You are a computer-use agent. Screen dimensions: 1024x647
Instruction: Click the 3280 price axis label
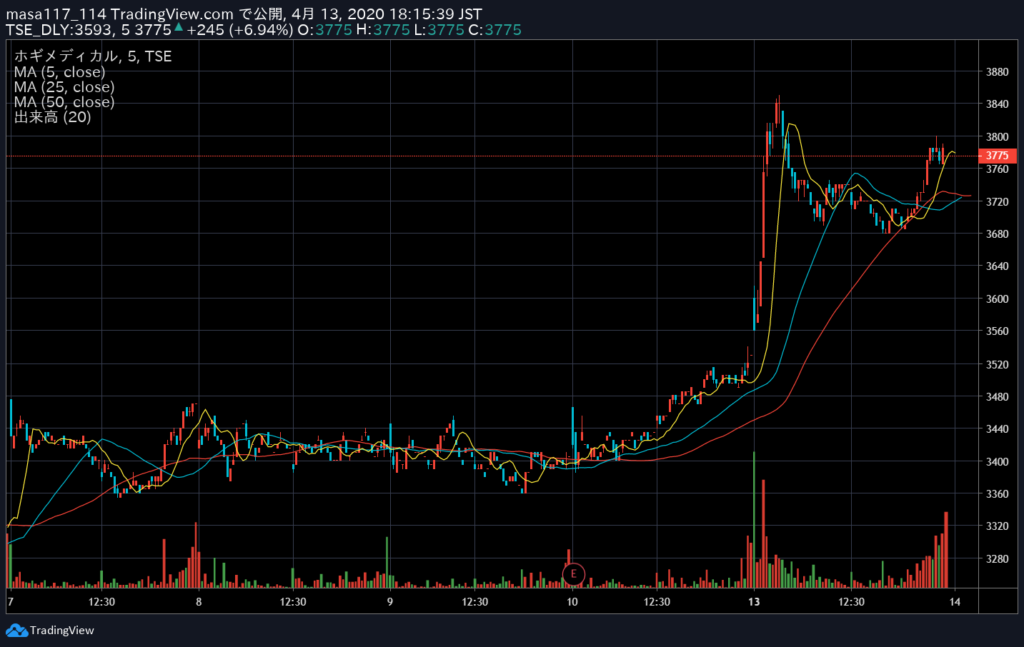click(x=997, y=559)
